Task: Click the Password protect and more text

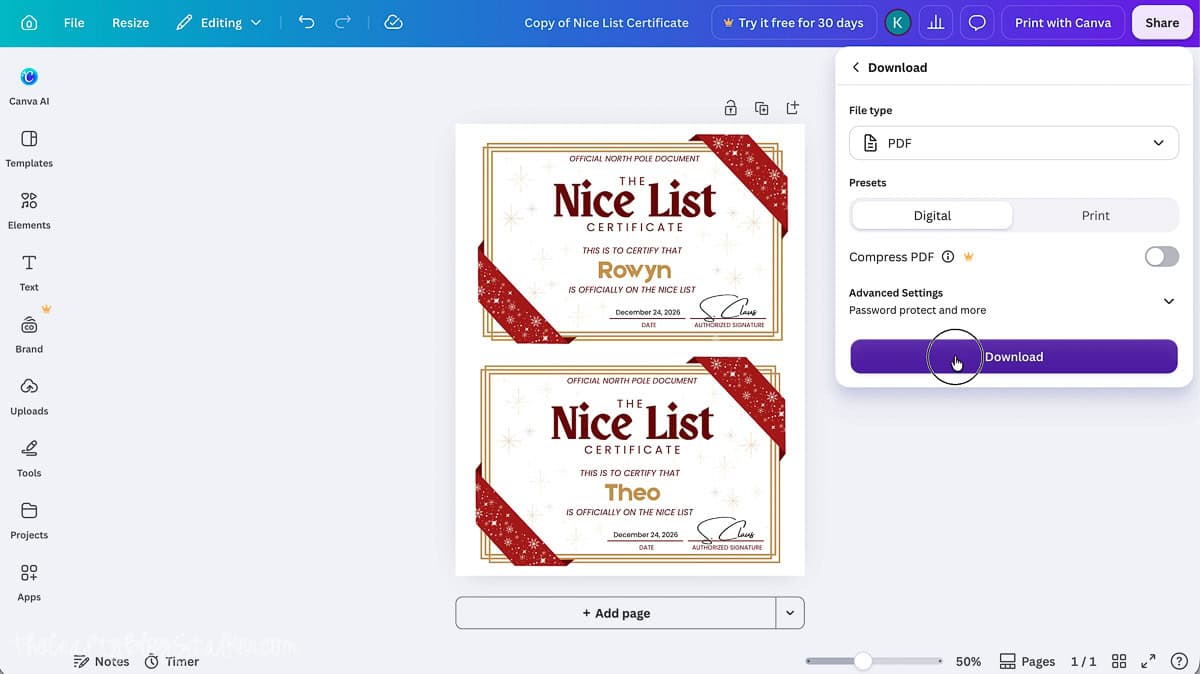Action: click(x=917, y=310)
